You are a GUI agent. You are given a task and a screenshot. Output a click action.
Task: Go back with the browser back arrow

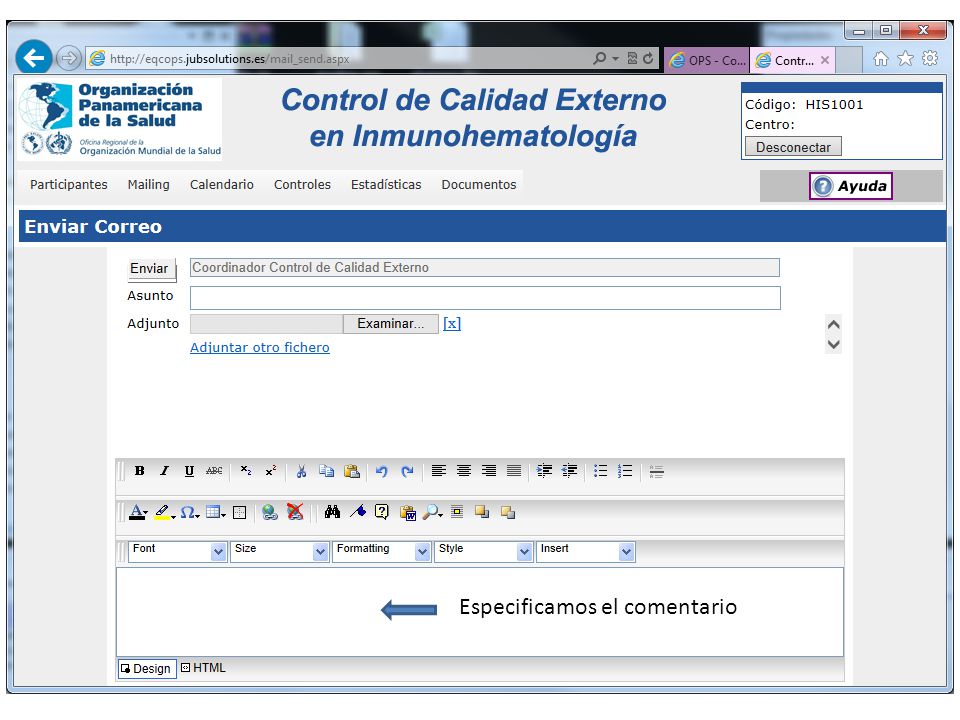(x=34, y=58)
